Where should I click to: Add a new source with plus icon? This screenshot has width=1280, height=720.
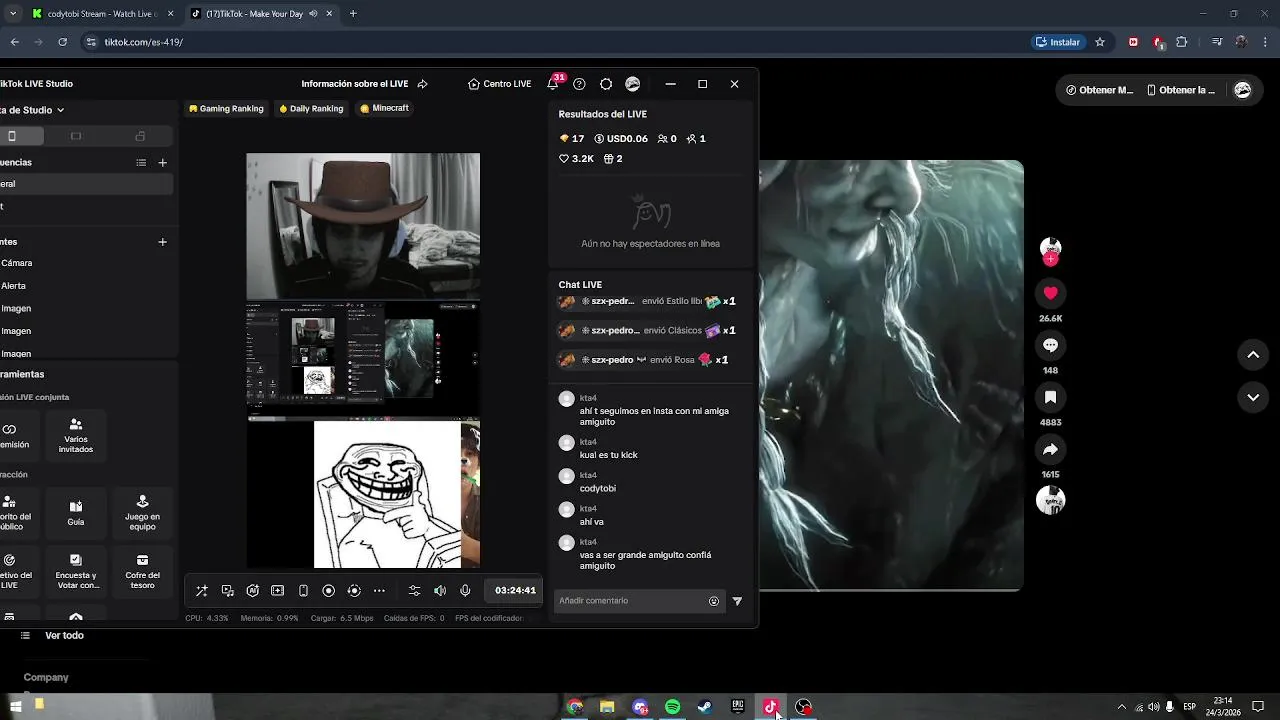click(162, 242)
